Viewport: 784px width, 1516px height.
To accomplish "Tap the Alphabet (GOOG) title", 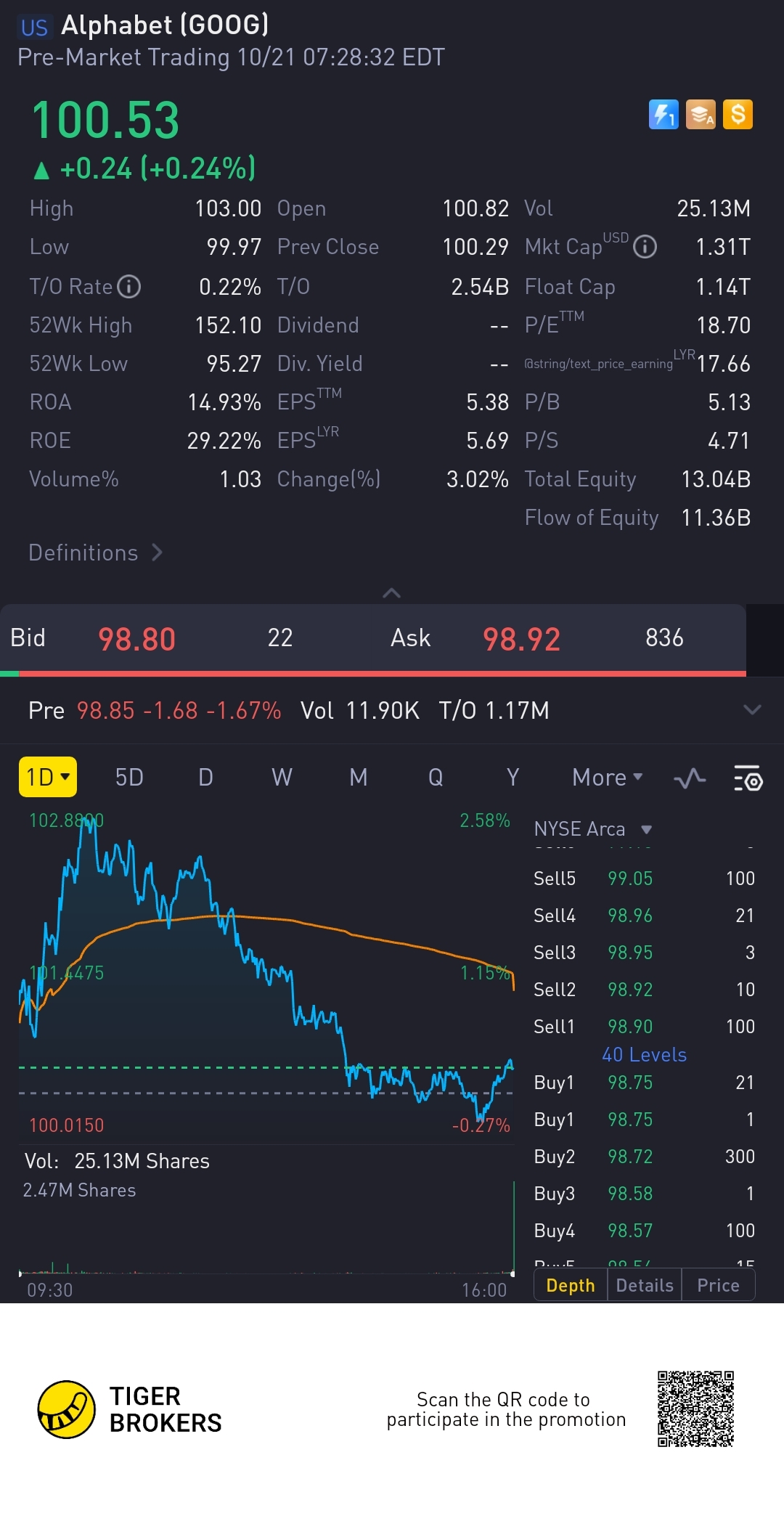I will pos(165,25).
